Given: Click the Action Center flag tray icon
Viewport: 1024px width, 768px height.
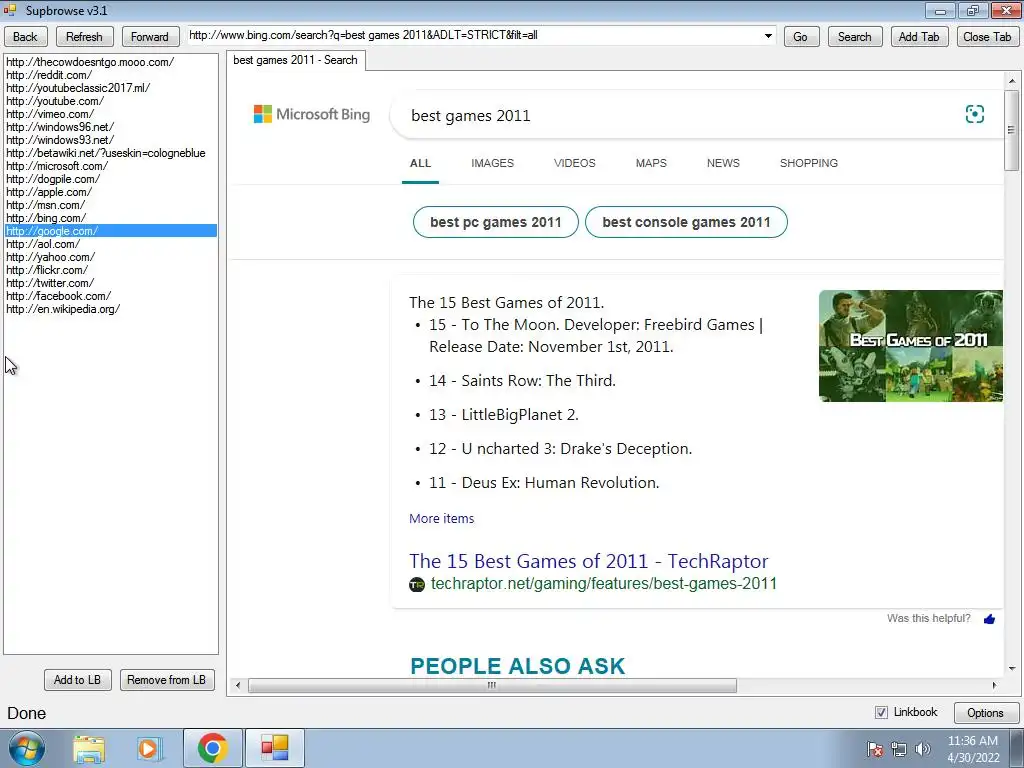Looking at the screenshot, I should (875, 749).
